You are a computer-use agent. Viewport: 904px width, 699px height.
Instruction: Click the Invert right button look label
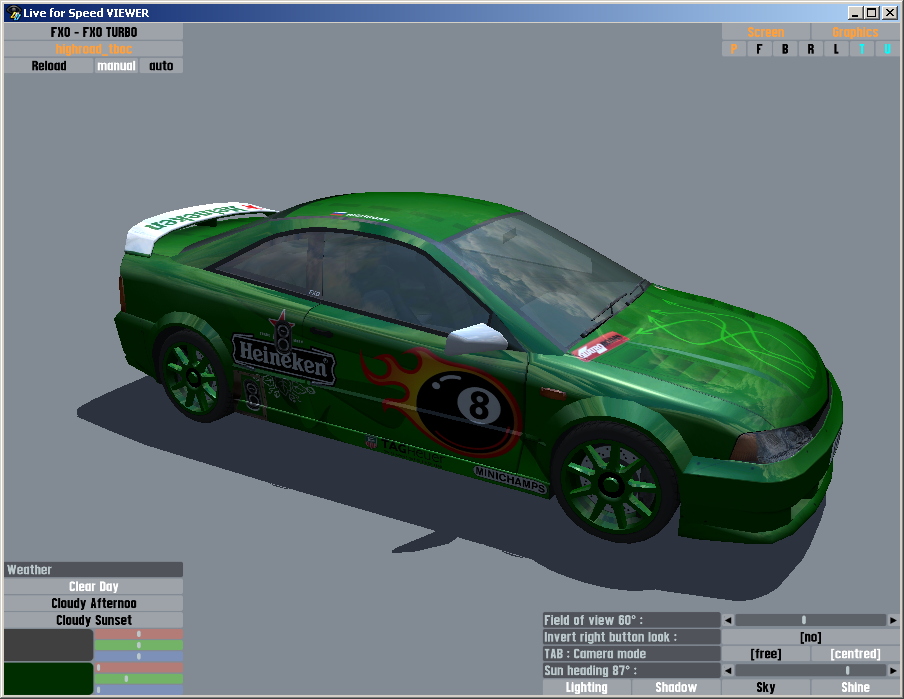click(631, 637)
